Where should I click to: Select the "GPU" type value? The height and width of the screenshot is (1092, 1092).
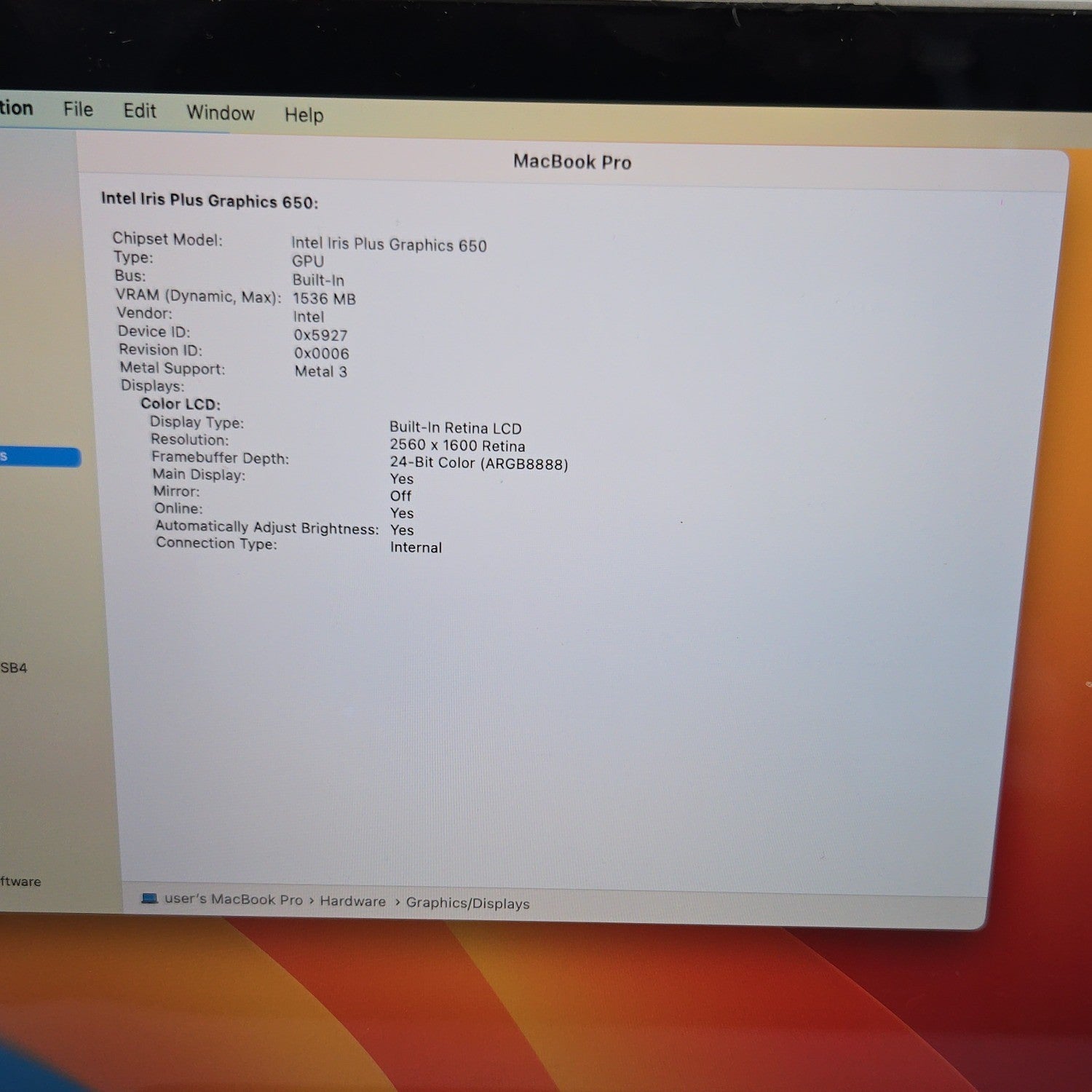pos(308,261)
